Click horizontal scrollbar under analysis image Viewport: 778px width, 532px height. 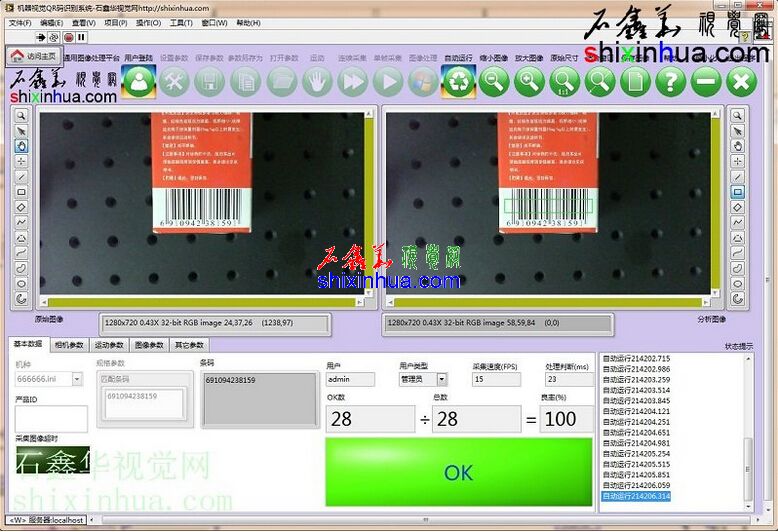pos(549,302)
